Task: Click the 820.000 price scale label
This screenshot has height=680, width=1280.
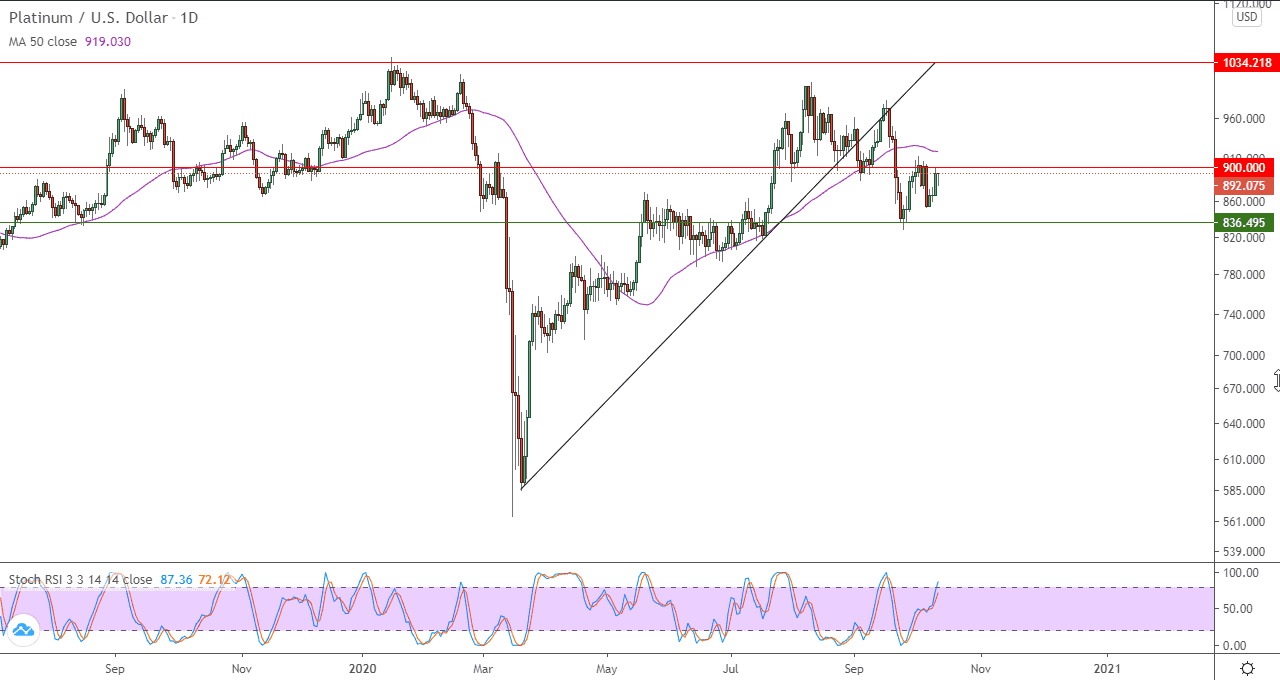Action: [x=1243, y=239]
